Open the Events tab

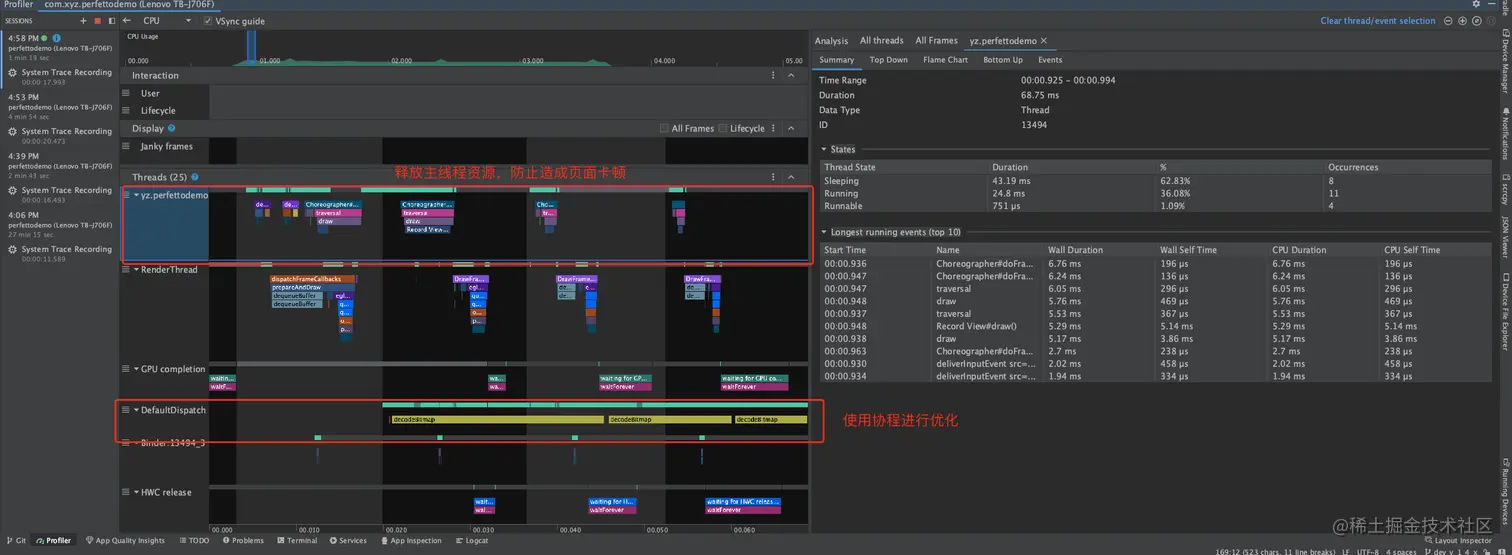coord(1050,60)
